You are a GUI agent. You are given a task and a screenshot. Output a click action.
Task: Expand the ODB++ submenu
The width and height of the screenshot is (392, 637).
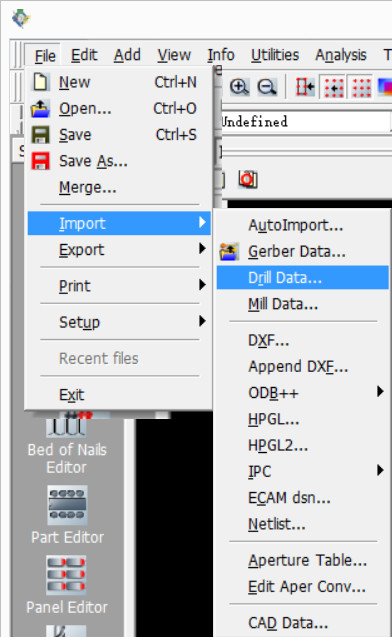(302, 393)
